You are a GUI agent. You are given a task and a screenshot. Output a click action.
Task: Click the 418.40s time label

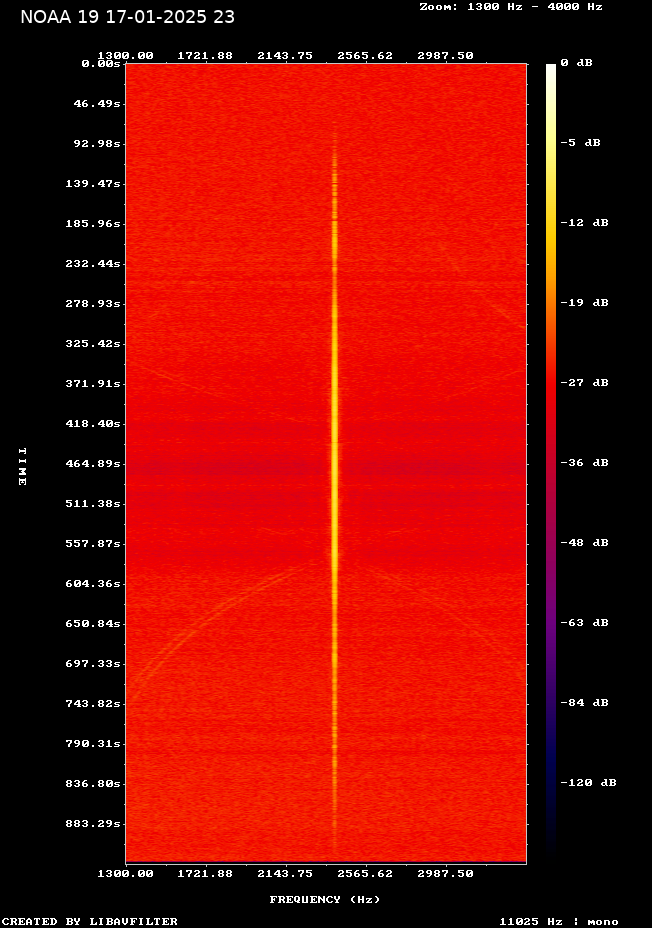93,424
